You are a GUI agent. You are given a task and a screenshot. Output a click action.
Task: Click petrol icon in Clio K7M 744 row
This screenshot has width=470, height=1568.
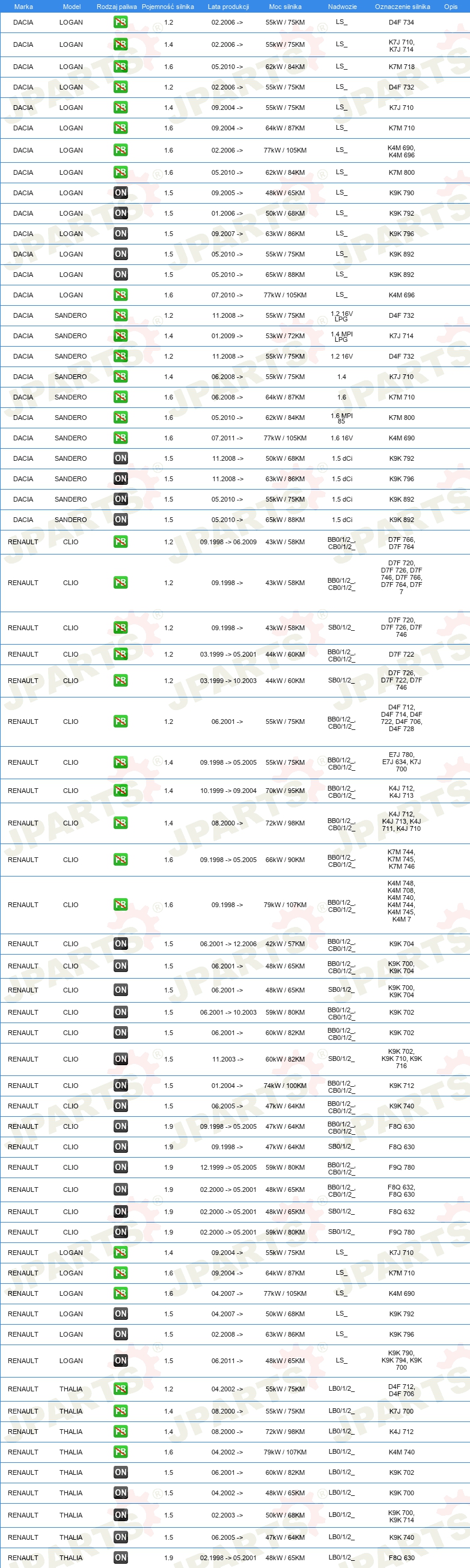(121, 860)
